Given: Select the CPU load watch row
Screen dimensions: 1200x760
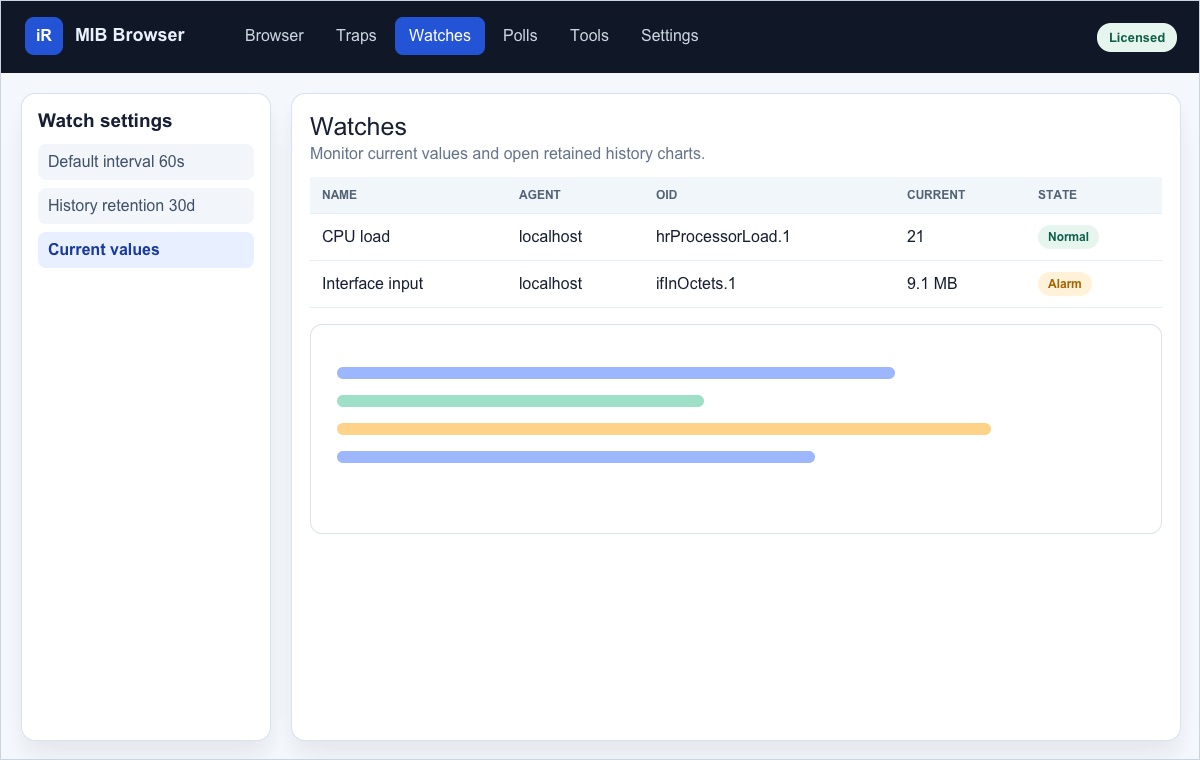Looking at the screenshot, I should (x=736, y=237).
